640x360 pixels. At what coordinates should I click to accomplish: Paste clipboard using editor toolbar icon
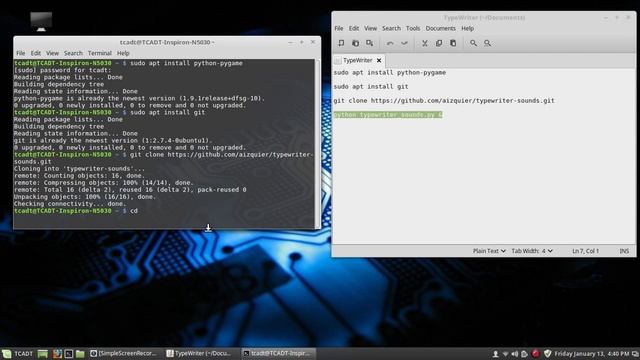click(x=453, y=43)
